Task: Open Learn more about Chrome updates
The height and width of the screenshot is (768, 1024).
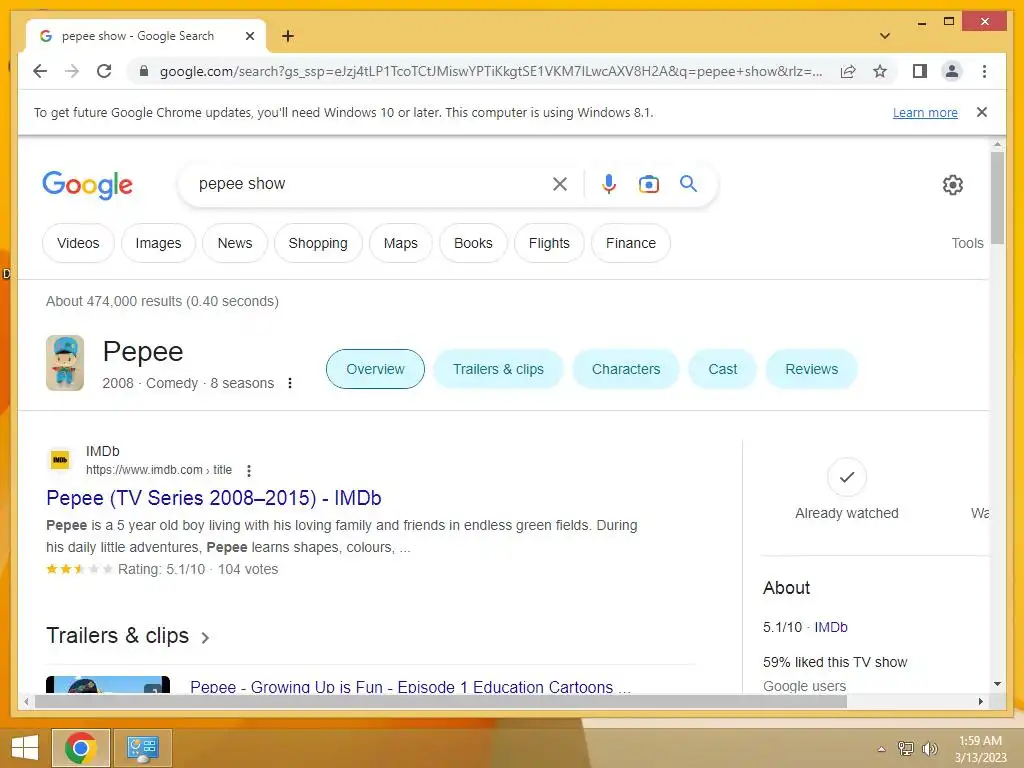Action: pyautogui.click(x=925, y=112)
